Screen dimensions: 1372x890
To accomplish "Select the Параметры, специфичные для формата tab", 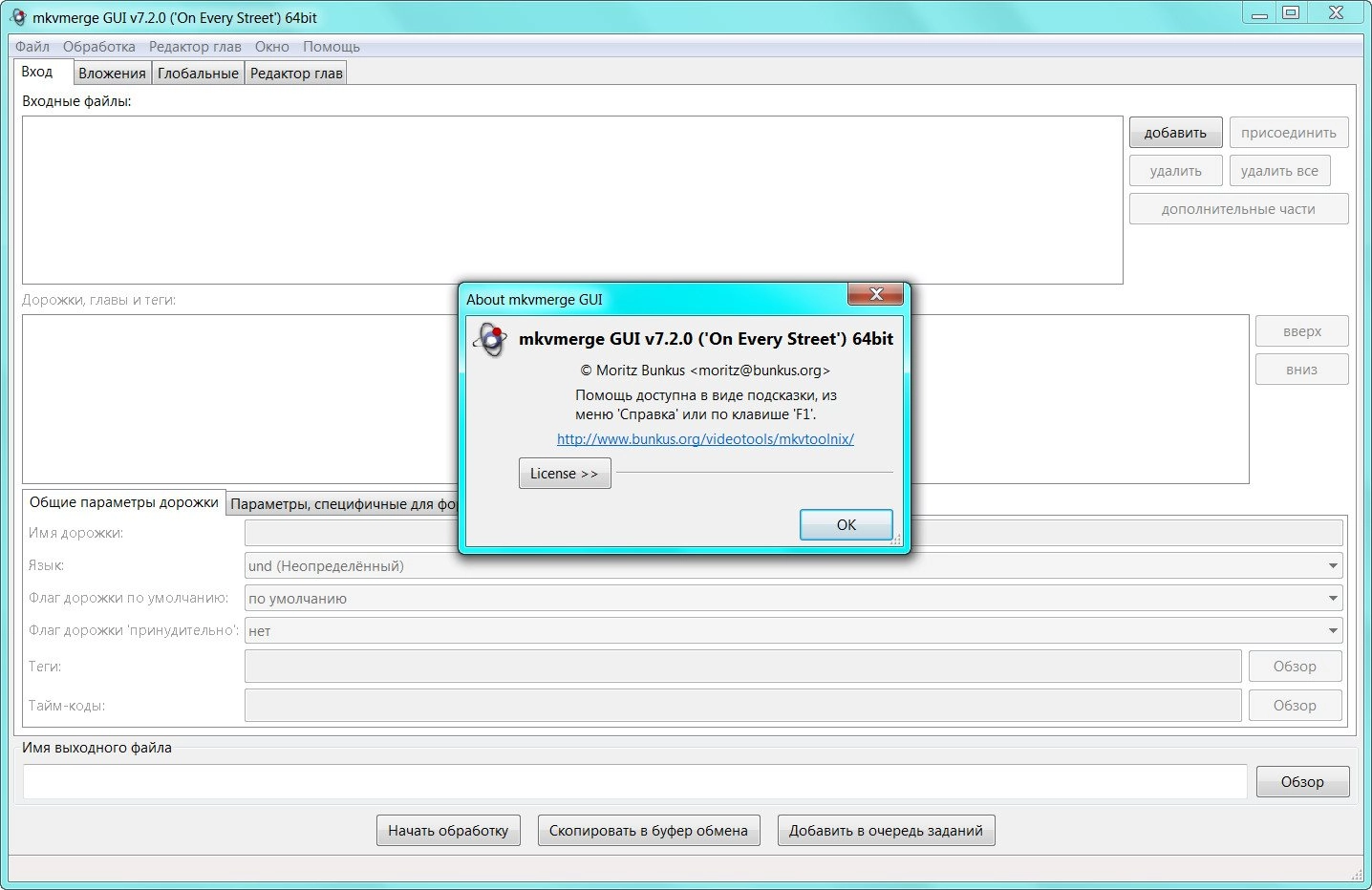I will pyautogui.click(x=344, y=504).
